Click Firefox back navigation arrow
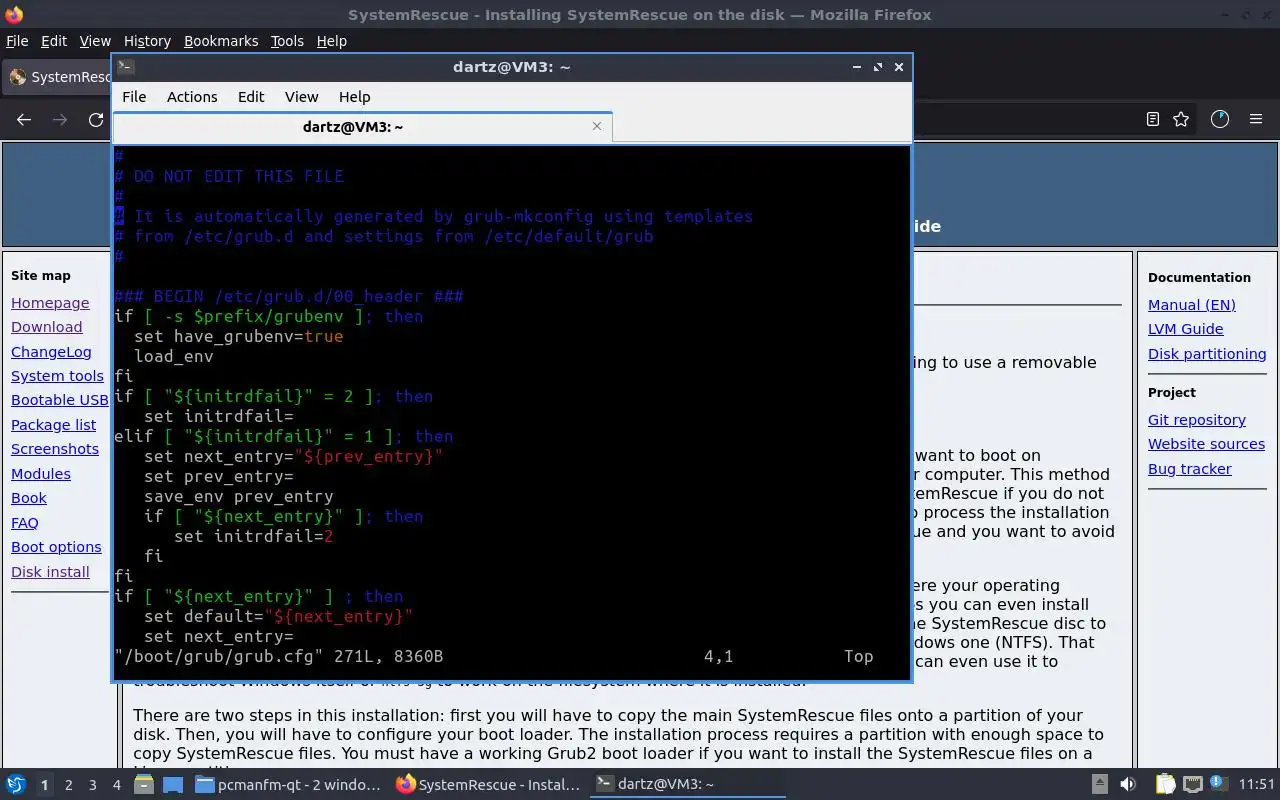 [x=24, y=119]
